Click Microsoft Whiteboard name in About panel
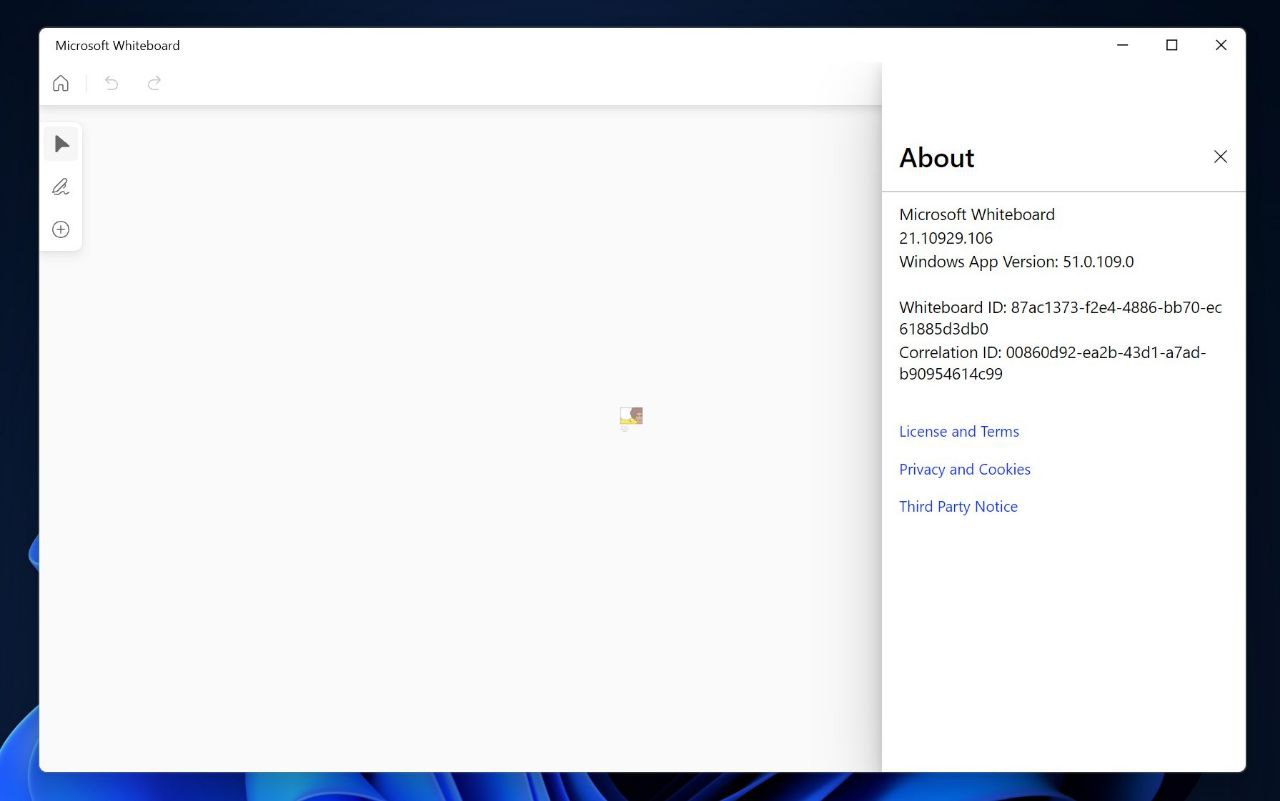1280x801 pixels. click(977, 214)
